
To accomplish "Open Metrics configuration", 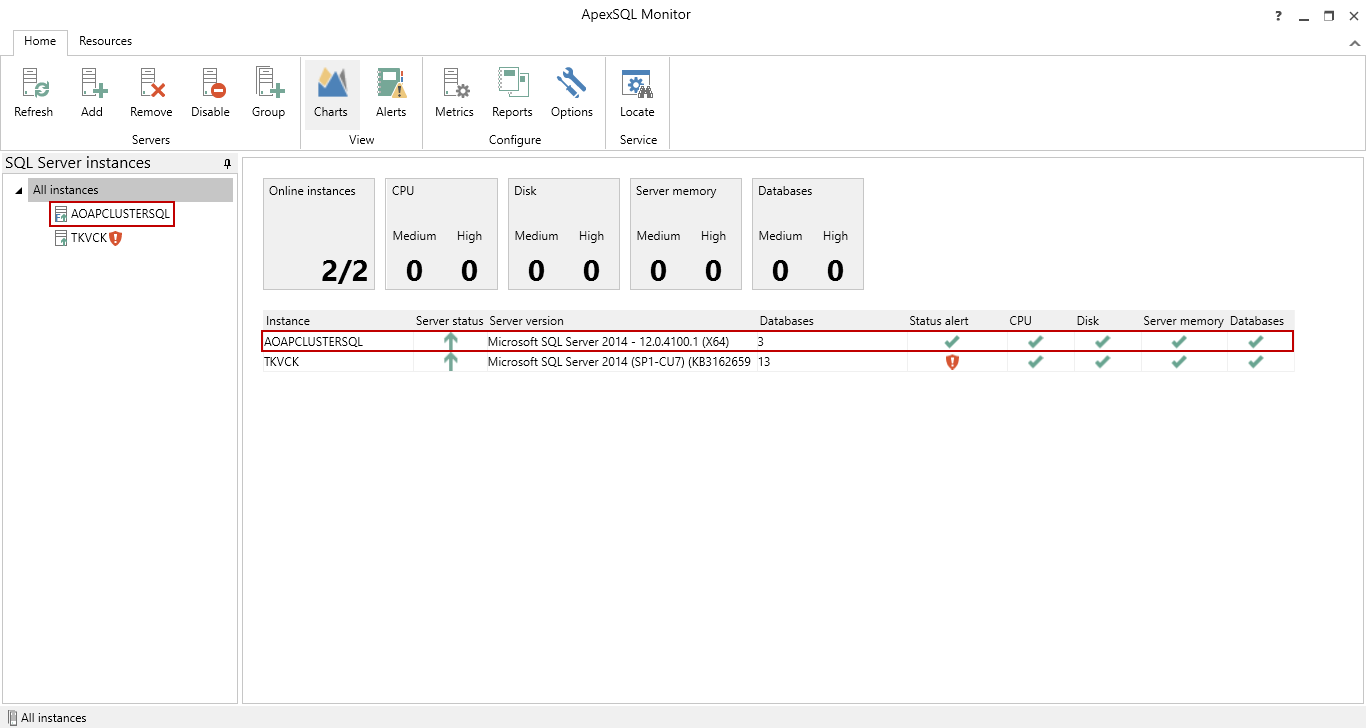I will [x=454, y=92].
